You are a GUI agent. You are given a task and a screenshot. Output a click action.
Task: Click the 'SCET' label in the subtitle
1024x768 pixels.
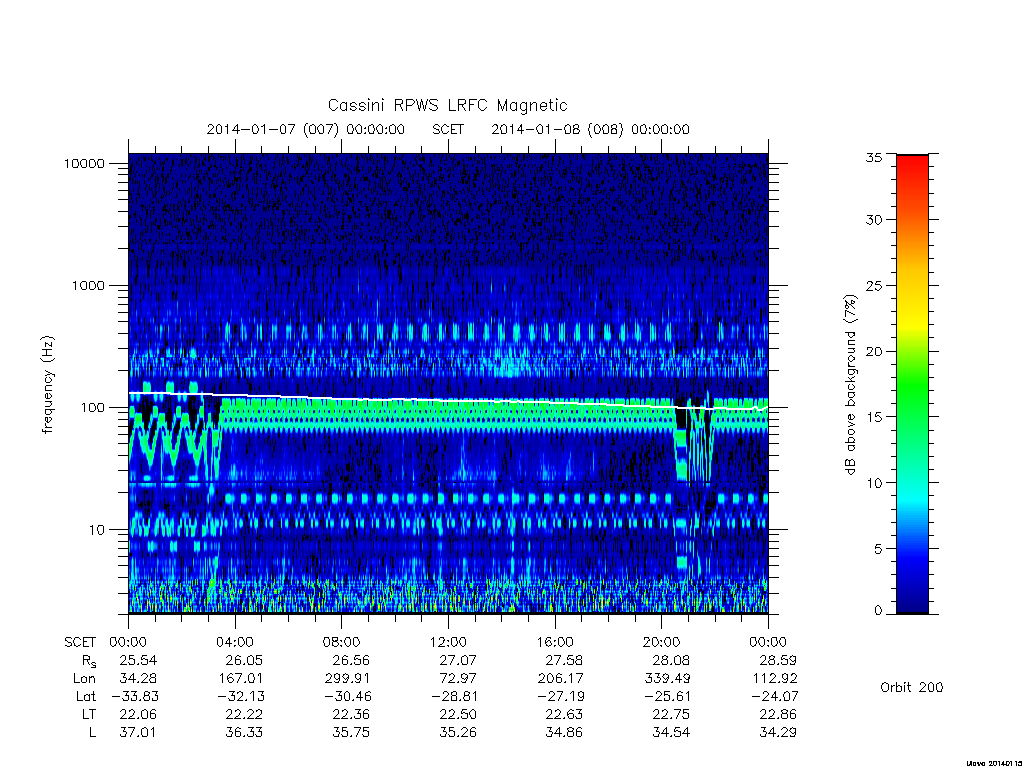click(x=448, y=129)
